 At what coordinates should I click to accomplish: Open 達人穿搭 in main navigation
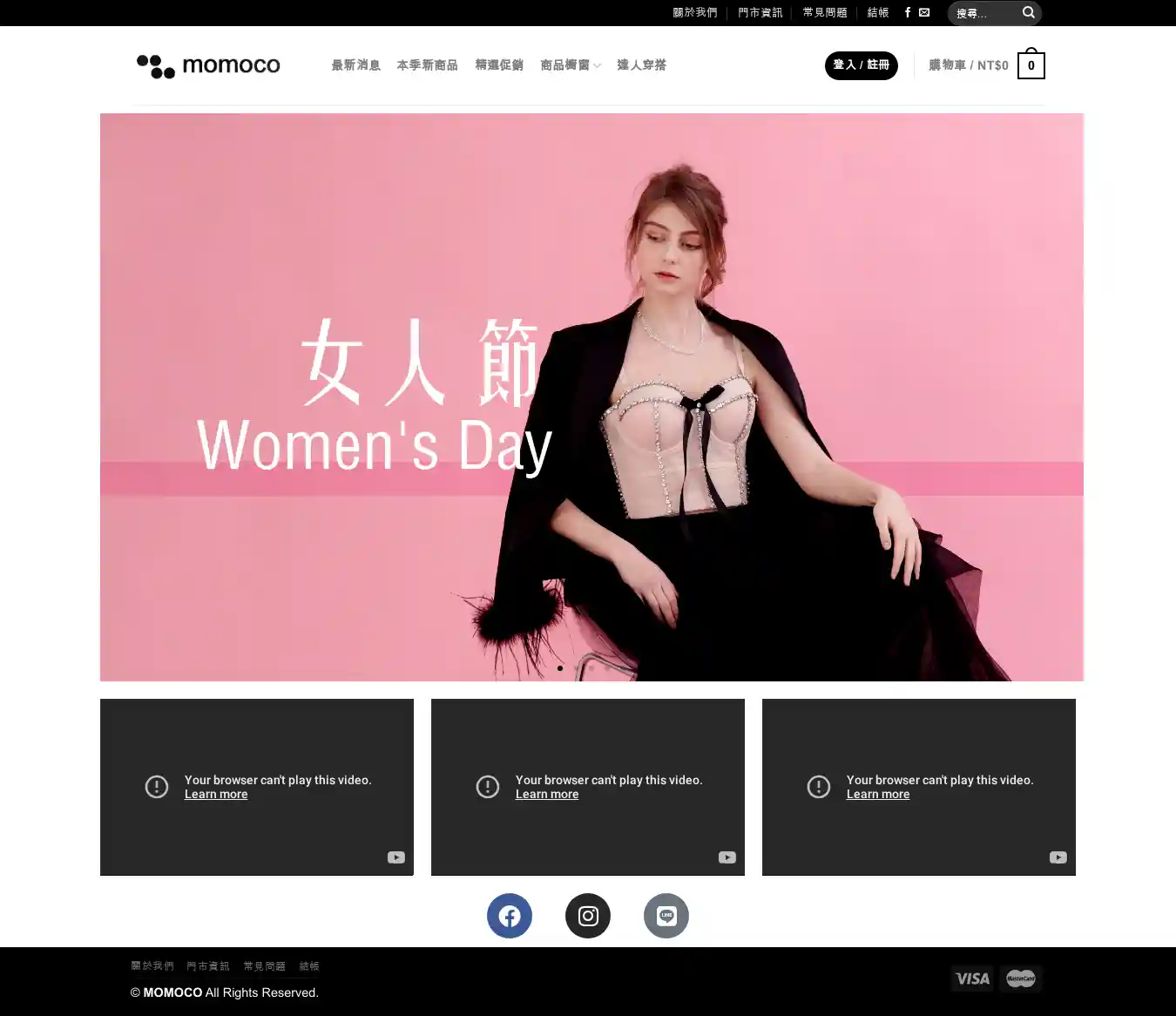tap(641, 65)
